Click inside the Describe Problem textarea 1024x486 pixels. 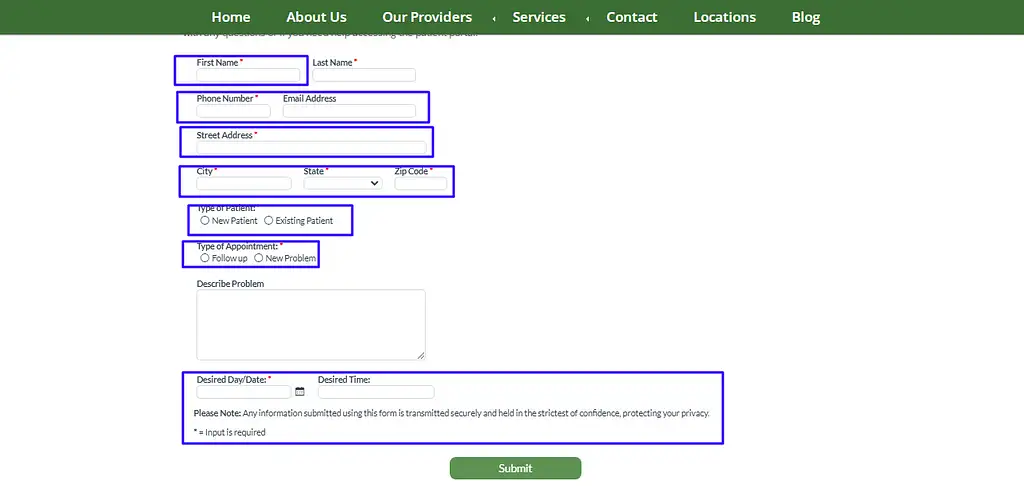point(311,325)
